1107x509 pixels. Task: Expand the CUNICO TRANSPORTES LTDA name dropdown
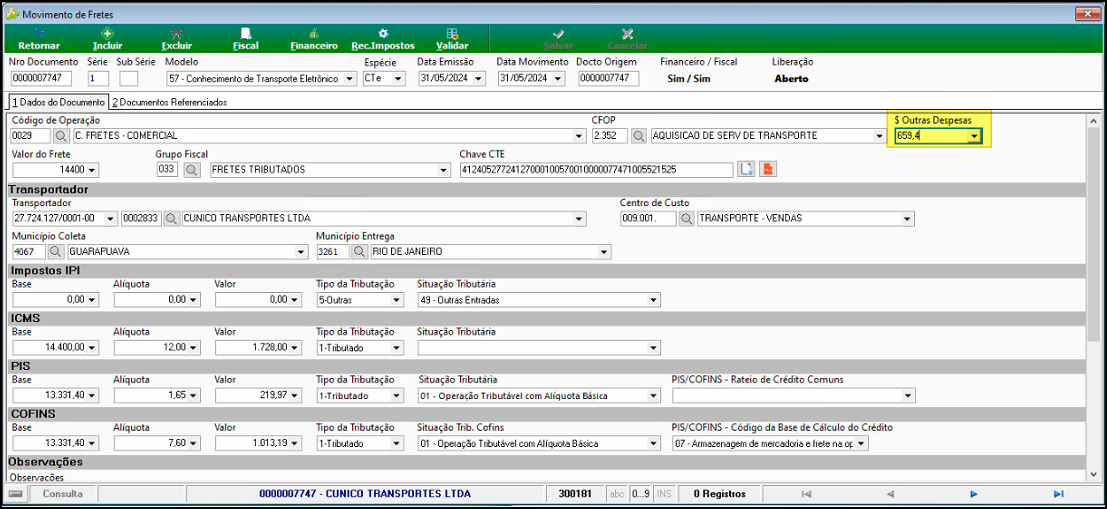(x=580, y=219)
